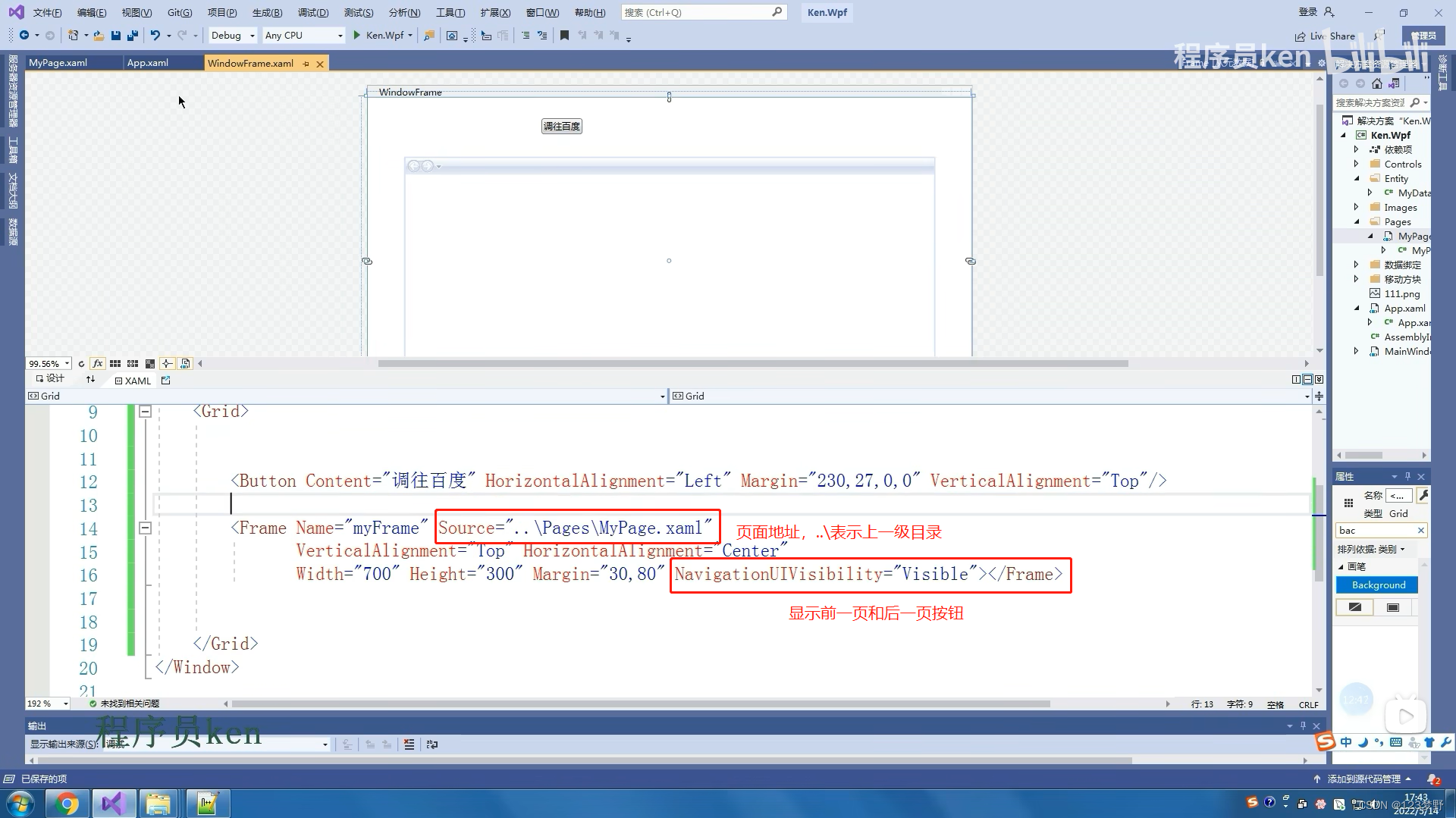
Task: Click the Home icon in Solution Explorer
Action: click(x=1377, y=83)
